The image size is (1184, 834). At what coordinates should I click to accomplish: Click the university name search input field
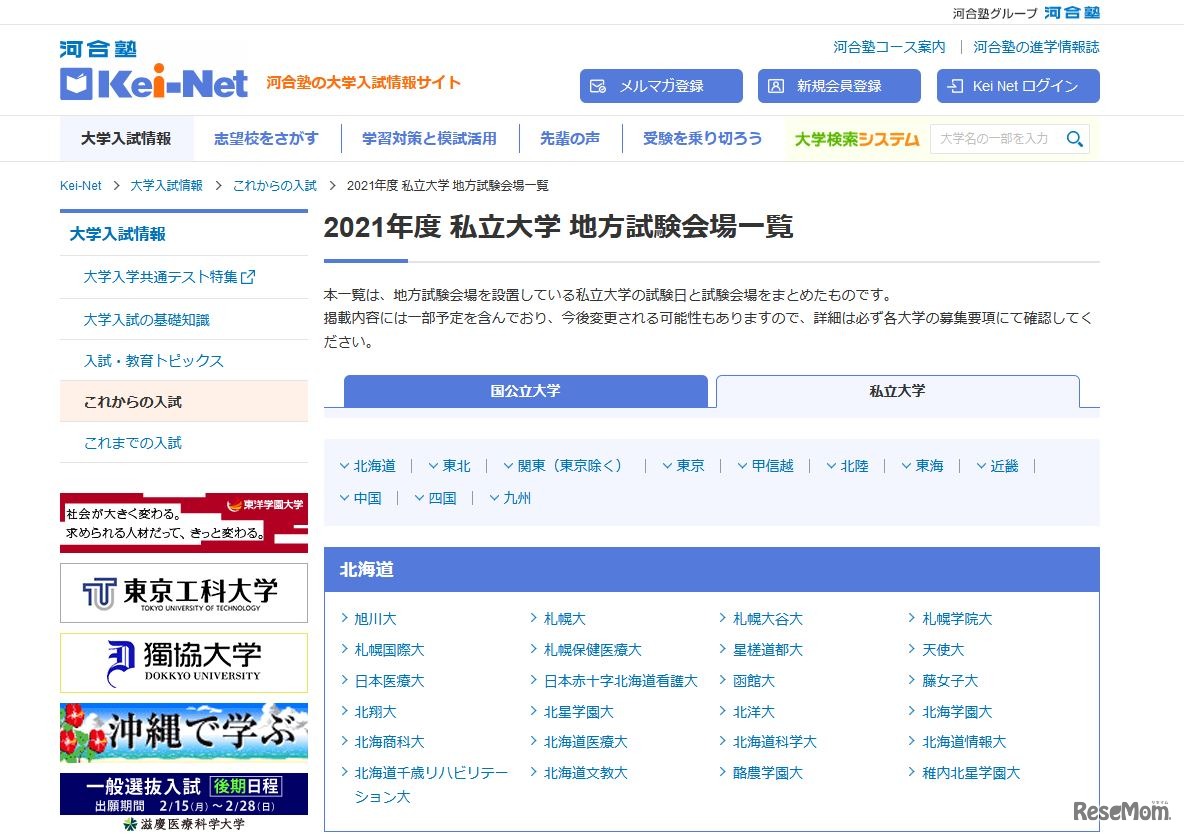click(995, 139)
